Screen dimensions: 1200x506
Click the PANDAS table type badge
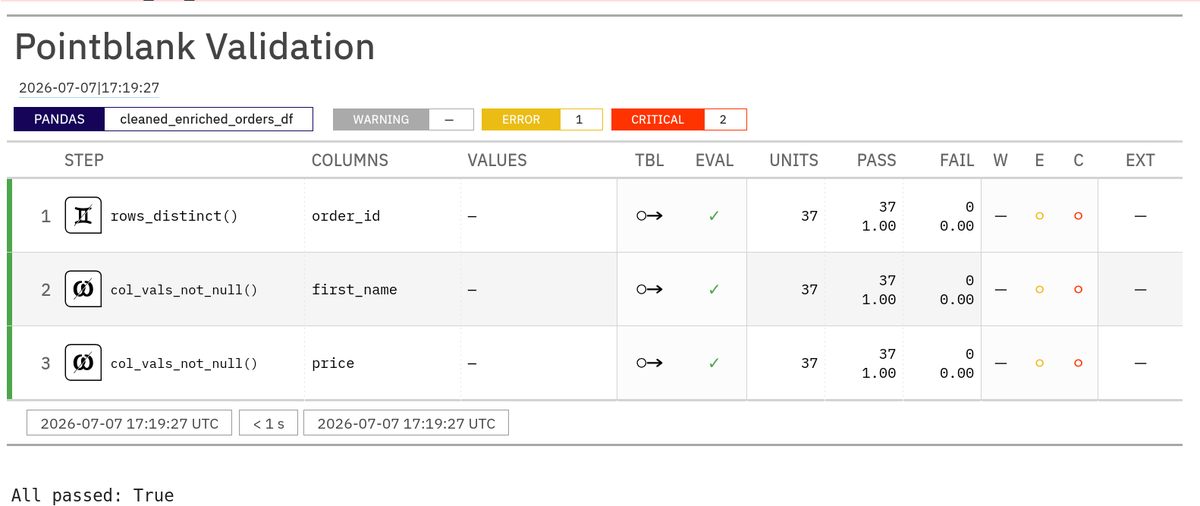[x=59, y=119]
